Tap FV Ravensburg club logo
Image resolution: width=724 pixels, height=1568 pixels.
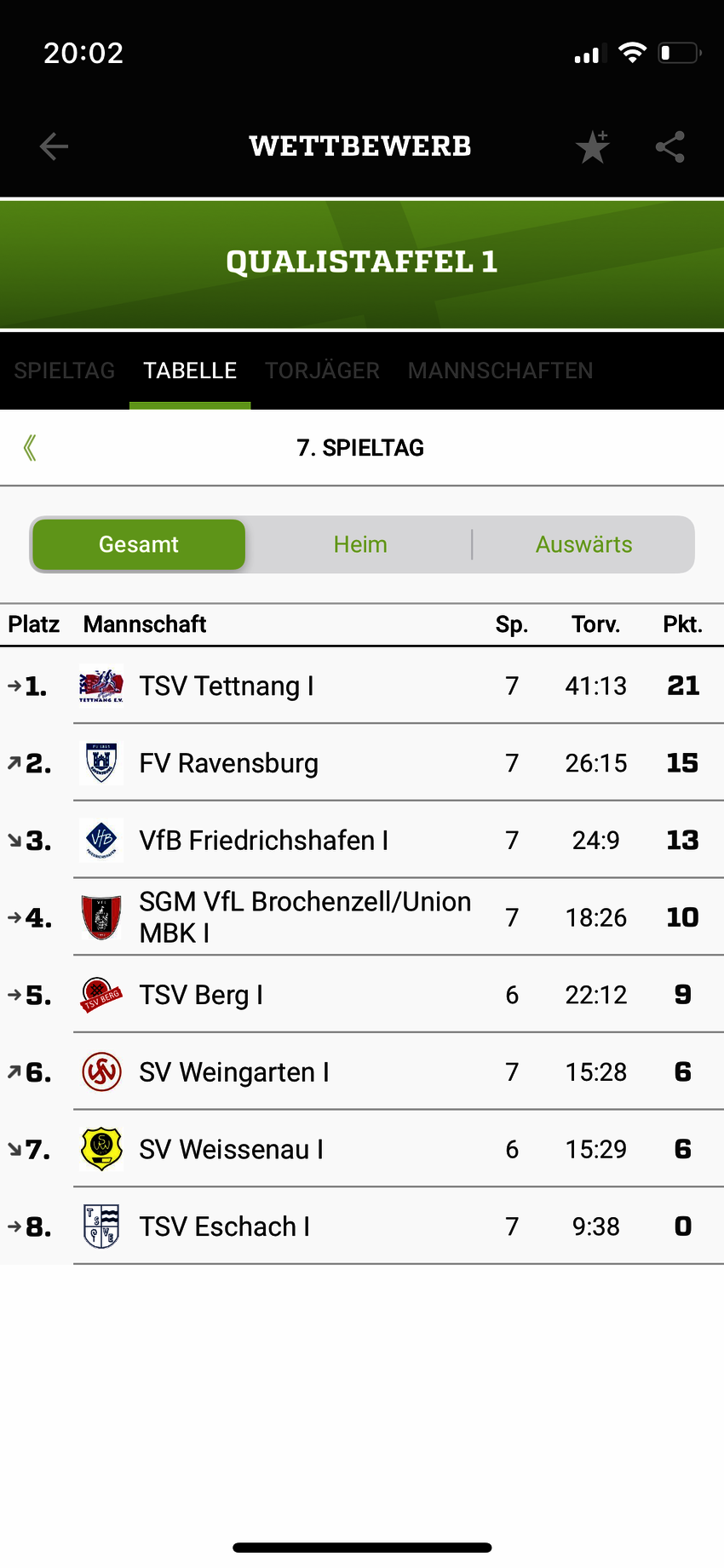[101, 763]
